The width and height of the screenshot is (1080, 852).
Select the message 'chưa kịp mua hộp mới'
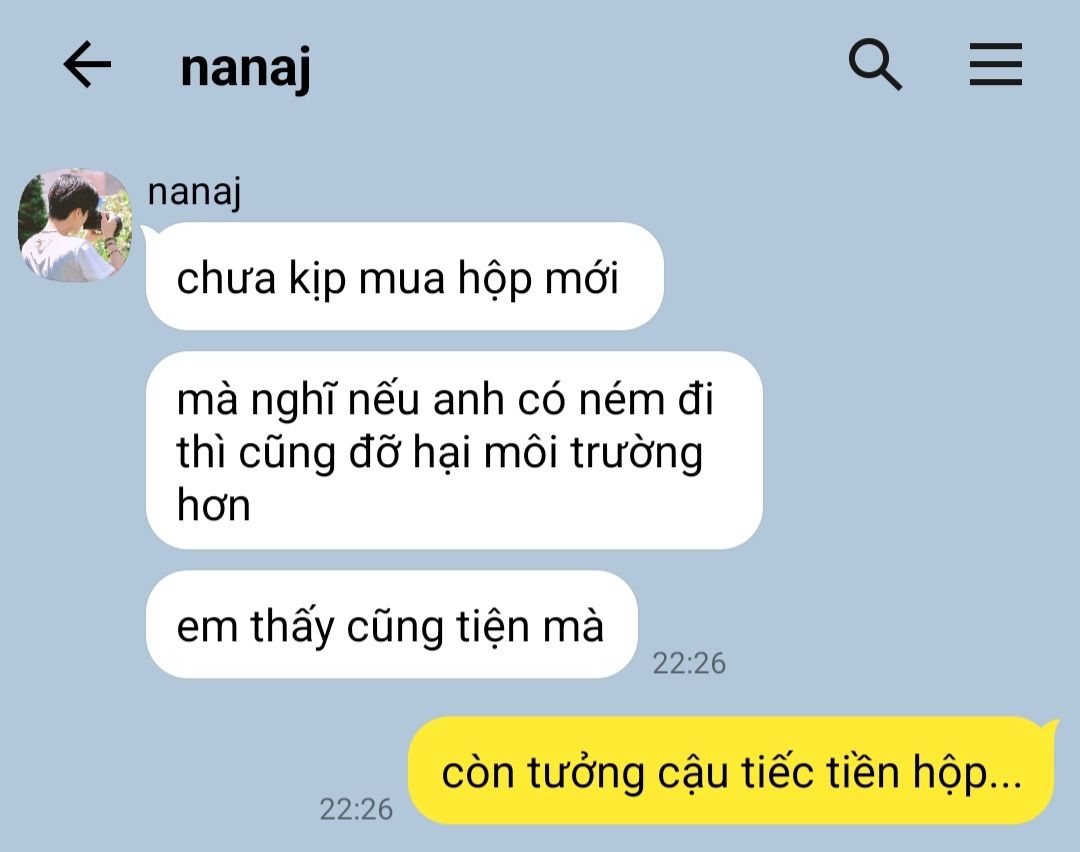404,276
